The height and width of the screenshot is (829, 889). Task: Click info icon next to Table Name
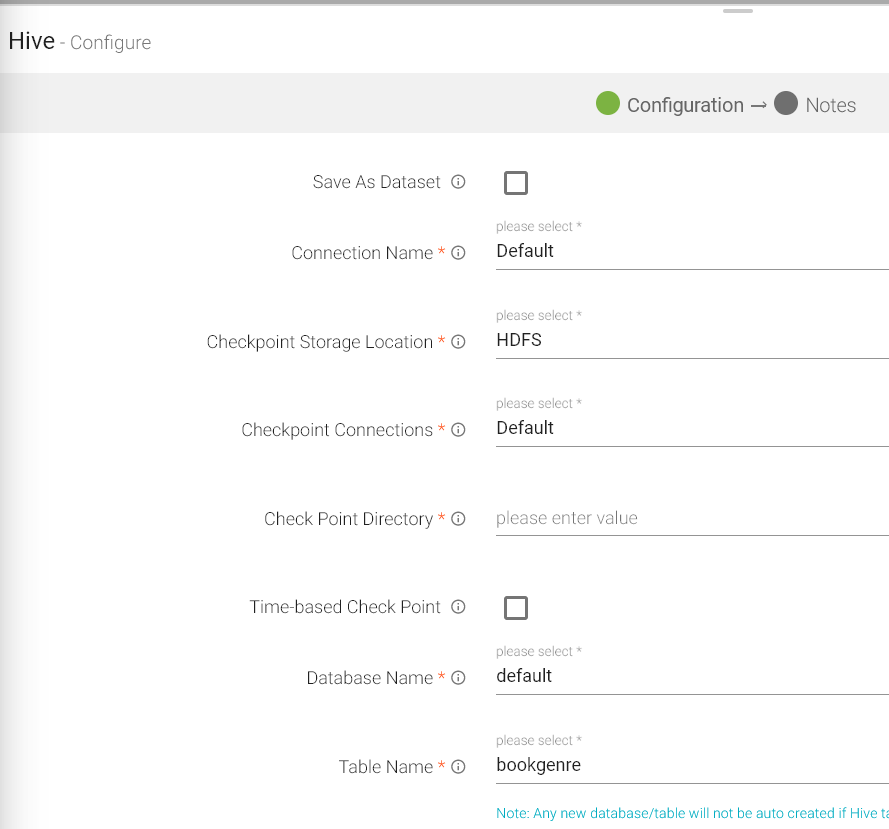click(x=458, y=767)
